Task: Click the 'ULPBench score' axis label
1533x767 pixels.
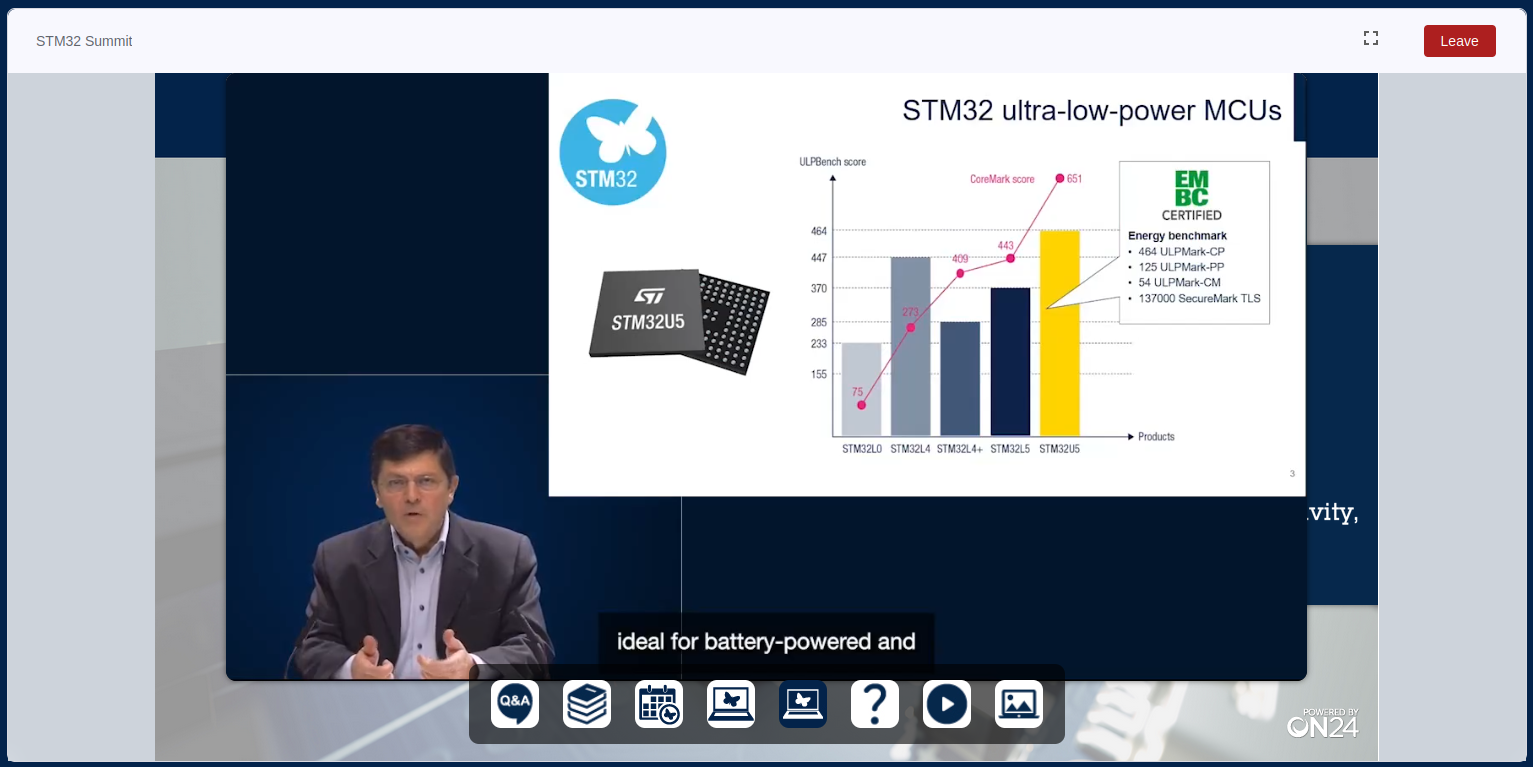Action: 832,162
